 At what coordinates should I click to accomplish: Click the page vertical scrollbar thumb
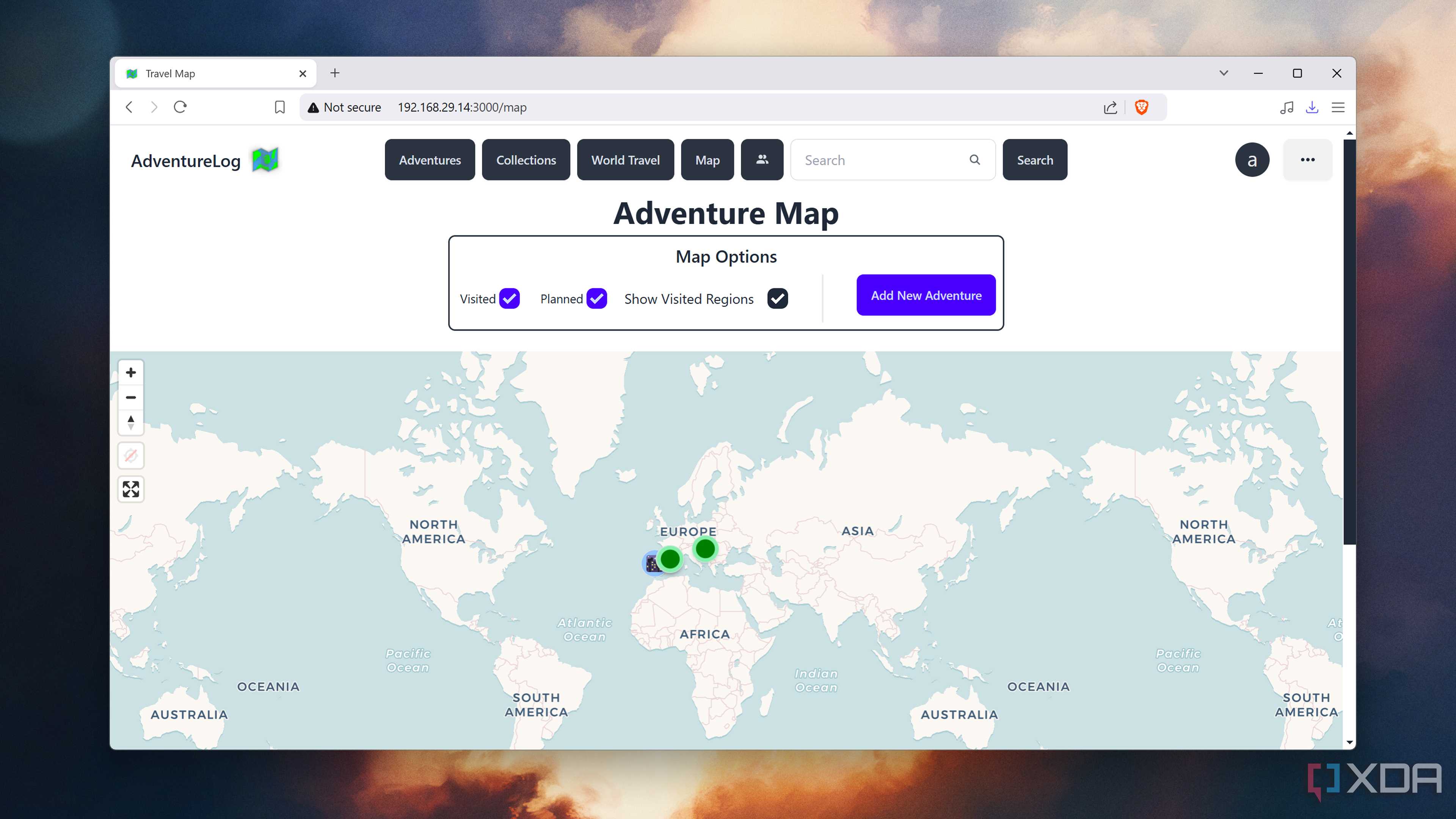point(1349,341)
